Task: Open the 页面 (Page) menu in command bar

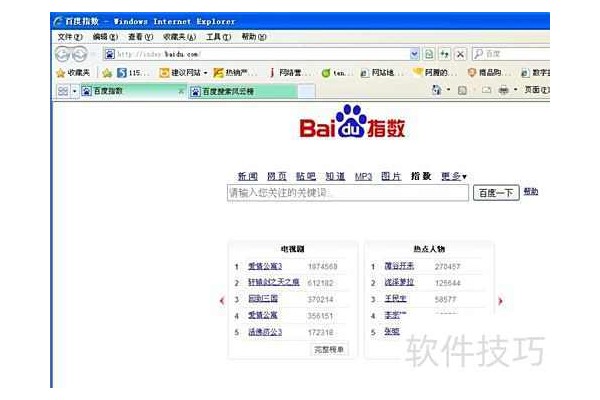Action: tap(536, 90)
